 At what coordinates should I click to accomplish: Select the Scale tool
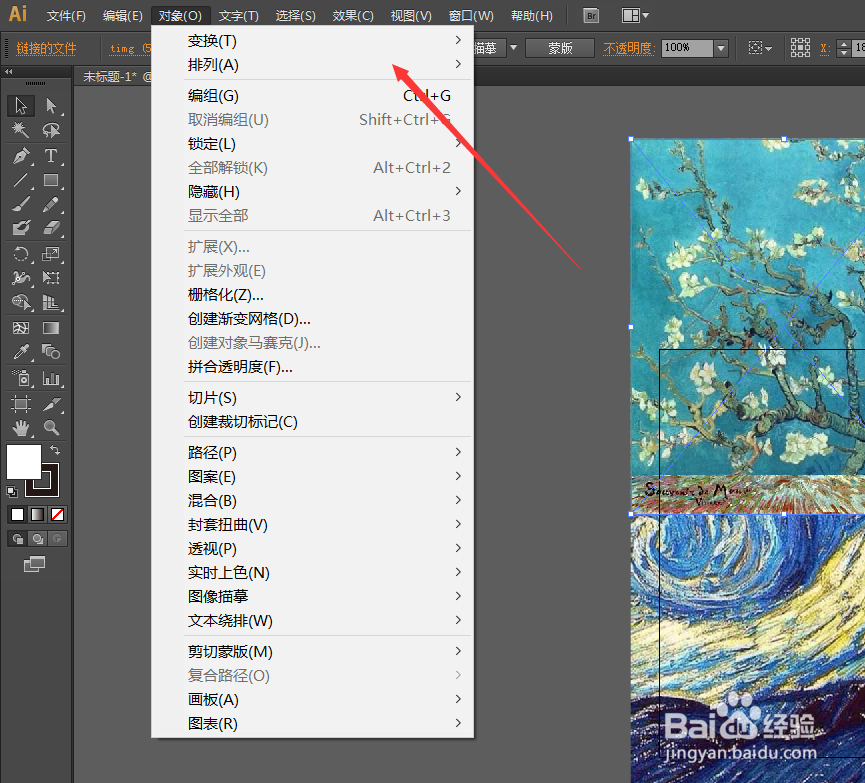point(51,254)
